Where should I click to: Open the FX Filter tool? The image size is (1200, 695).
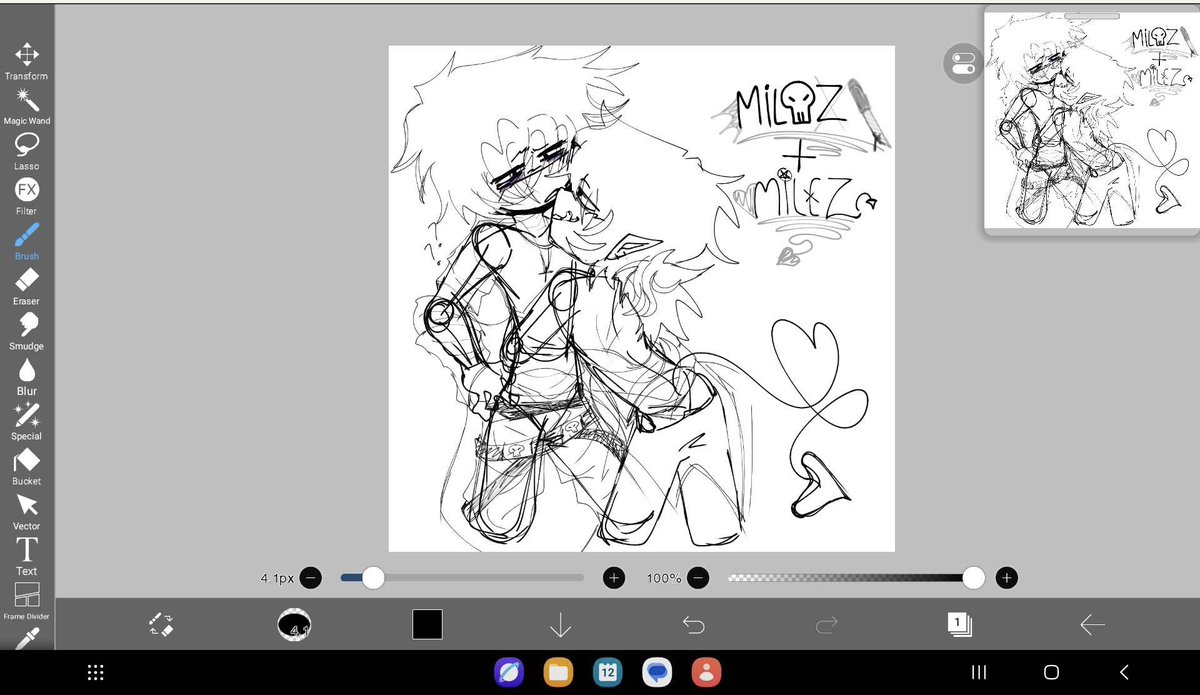pyautogui.click(x=26, y=195)
